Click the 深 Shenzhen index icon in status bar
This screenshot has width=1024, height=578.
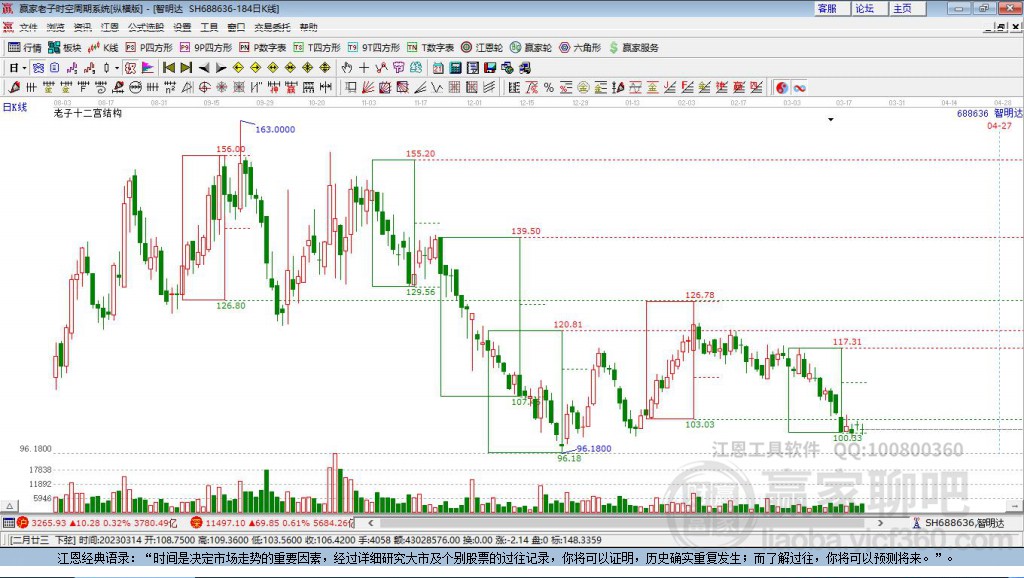point(196,522)
